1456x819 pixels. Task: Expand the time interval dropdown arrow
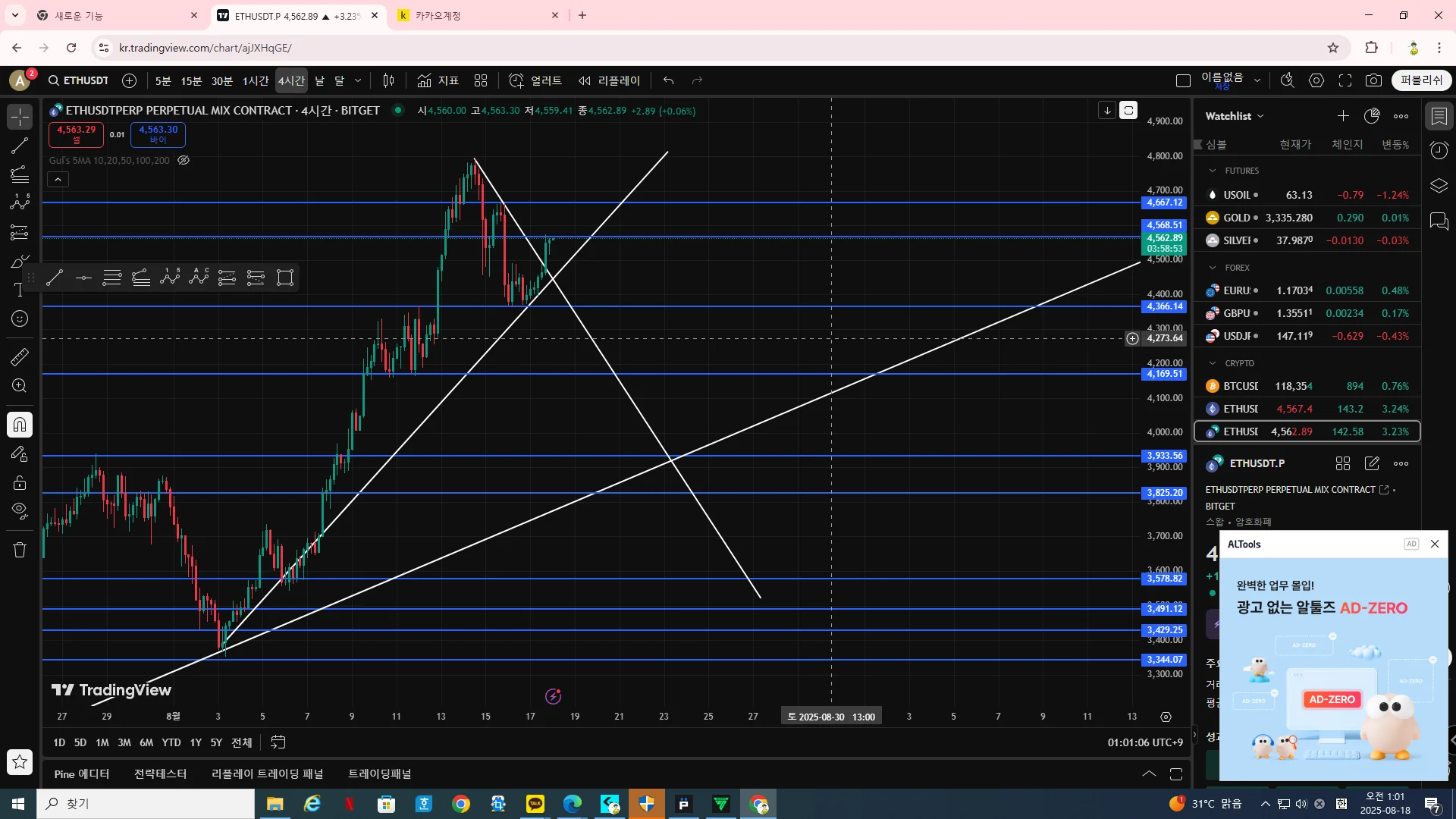(x=358, y=80)
